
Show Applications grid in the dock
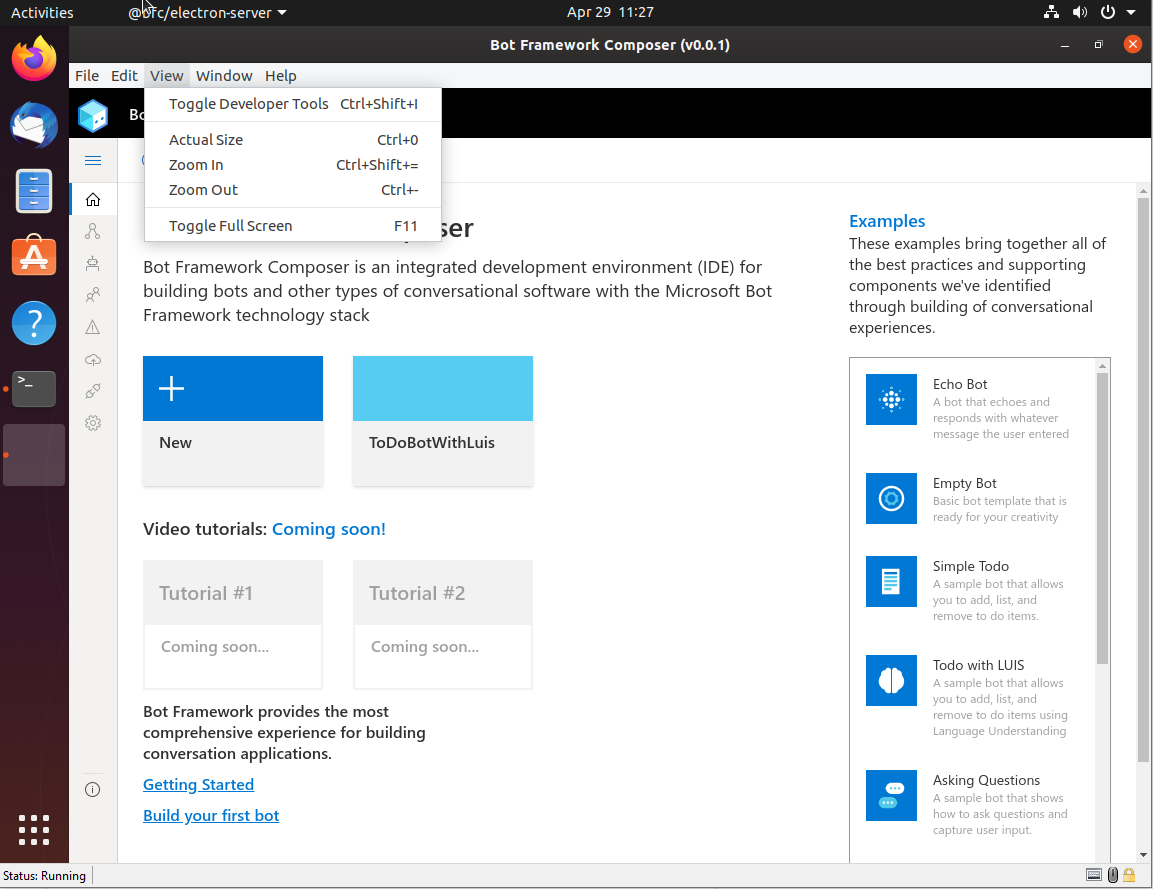[34, 830]
